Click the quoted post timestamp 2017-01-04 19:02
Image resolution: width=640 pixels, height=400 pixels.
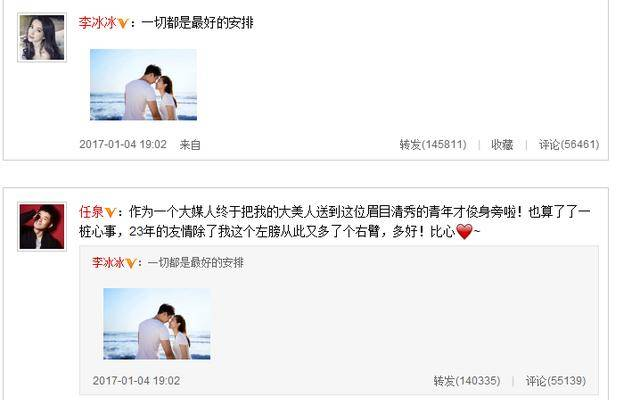(x=136, y=381)
